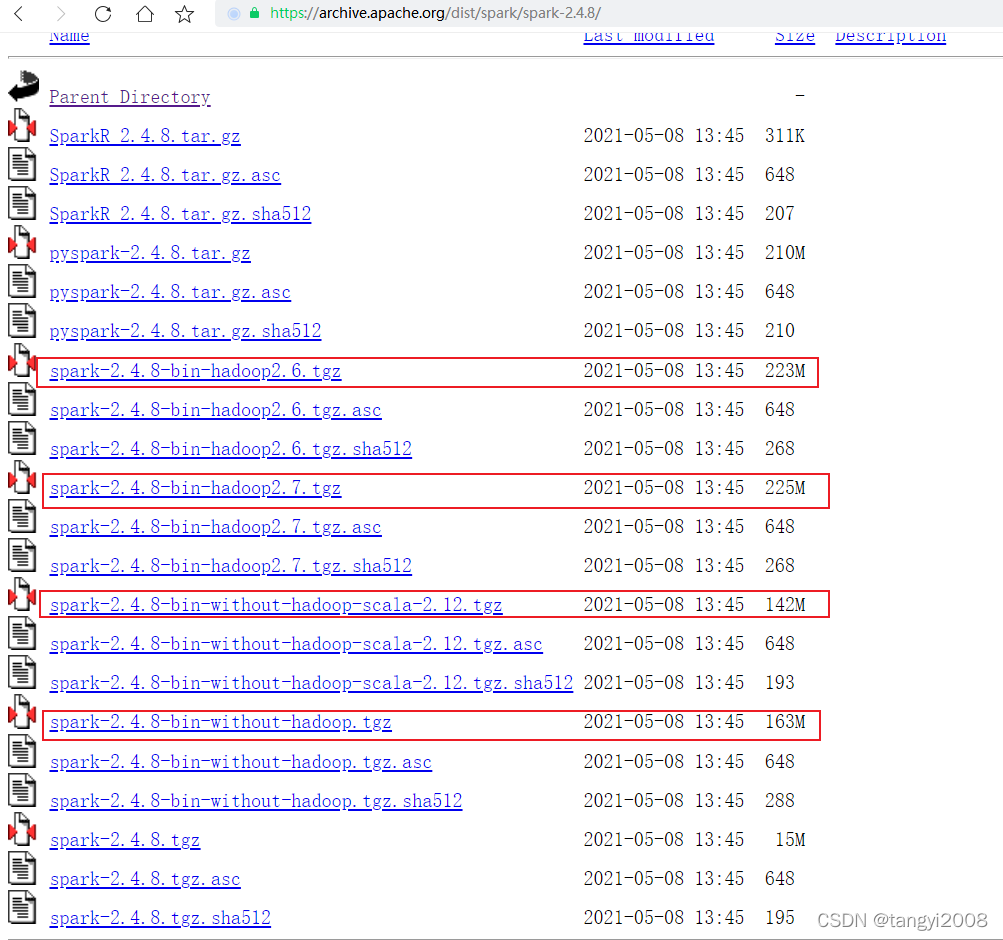Open spark-2.4.8.tgz.asc link

pos(145,879)
